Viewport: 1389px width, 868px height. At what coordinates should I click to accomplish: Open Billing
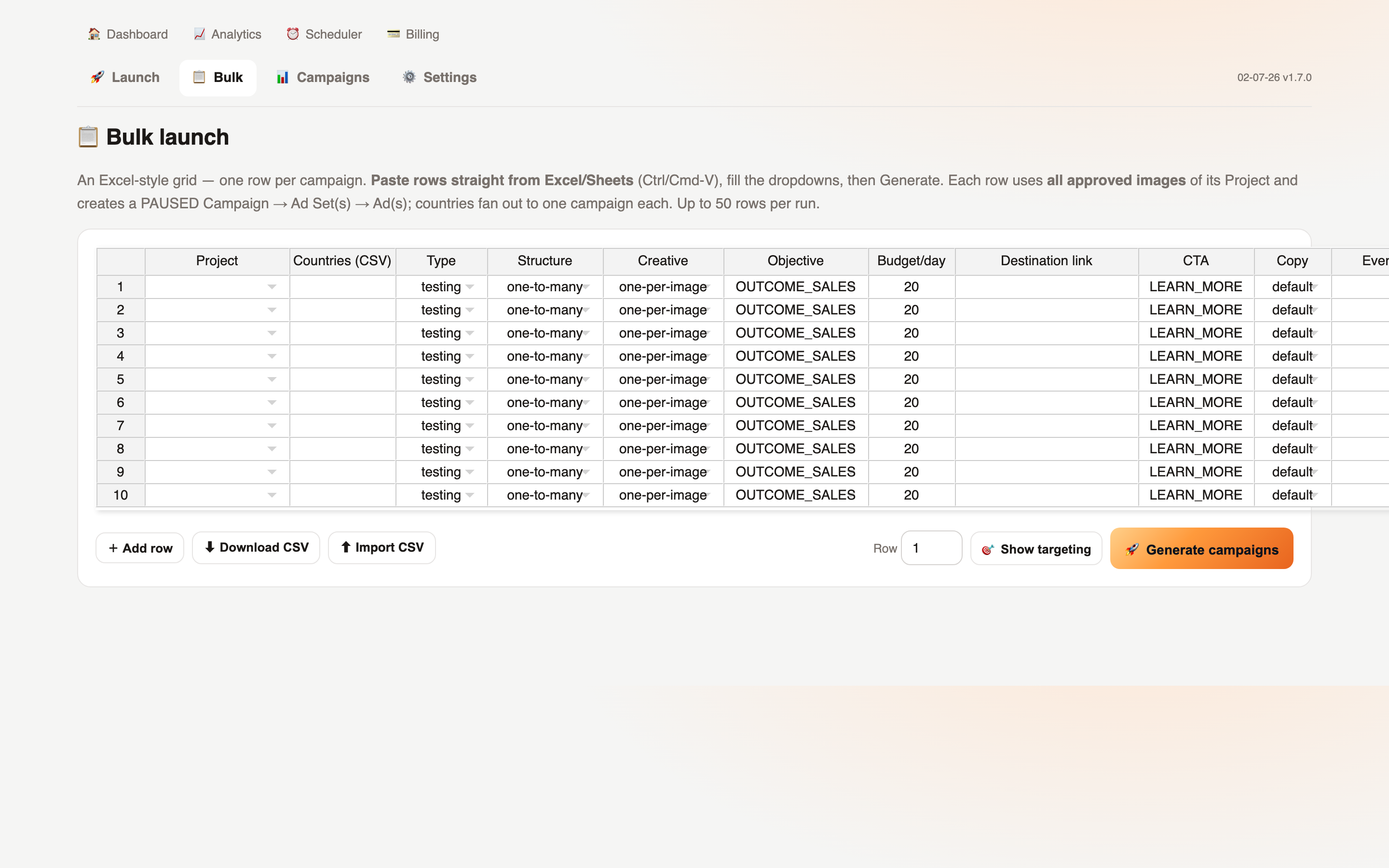coord(413,34)
